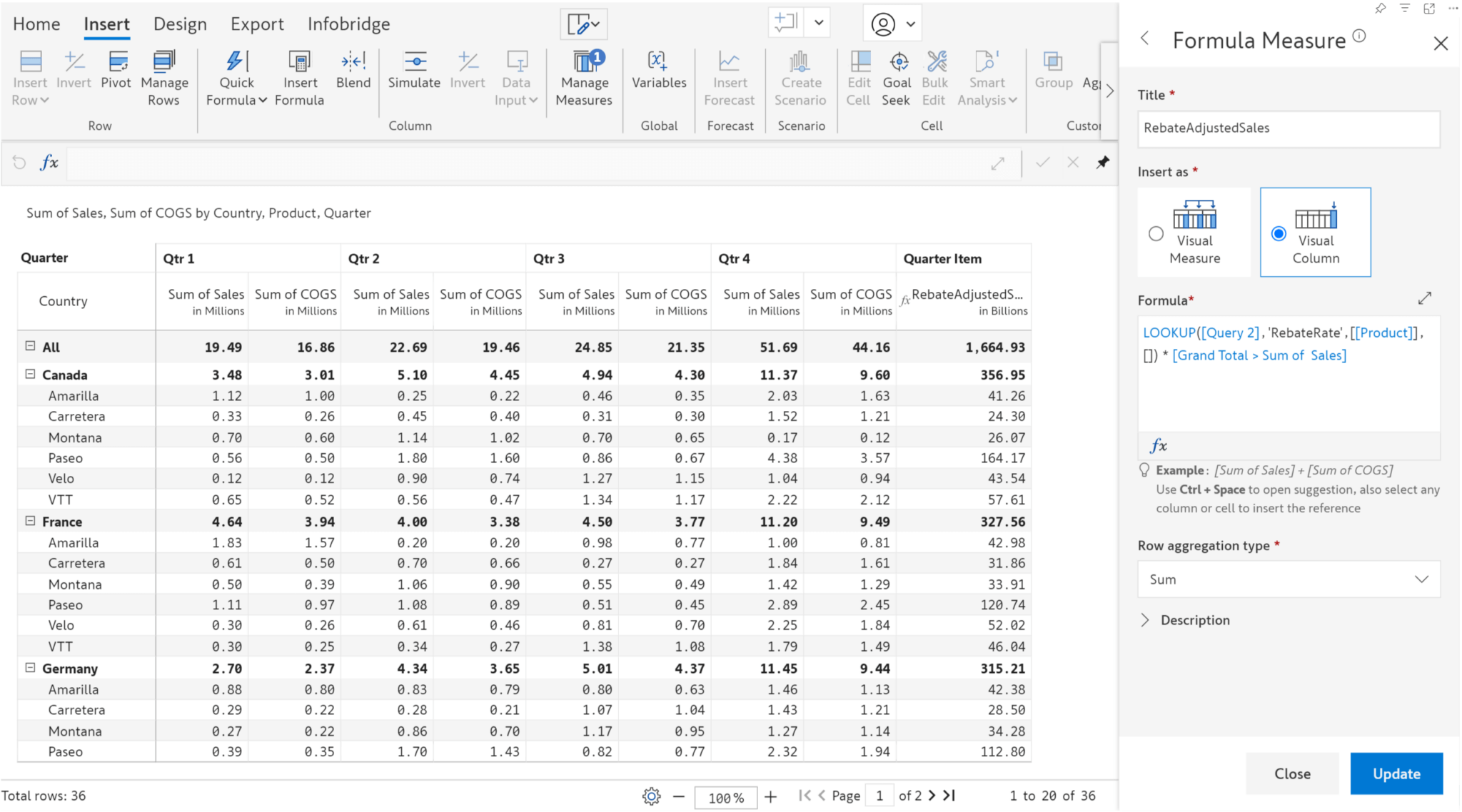The height and width of the screenshot is (812, 1462).
Task: Open the Row aggregation type dropdown
Action: (1289, 579)
